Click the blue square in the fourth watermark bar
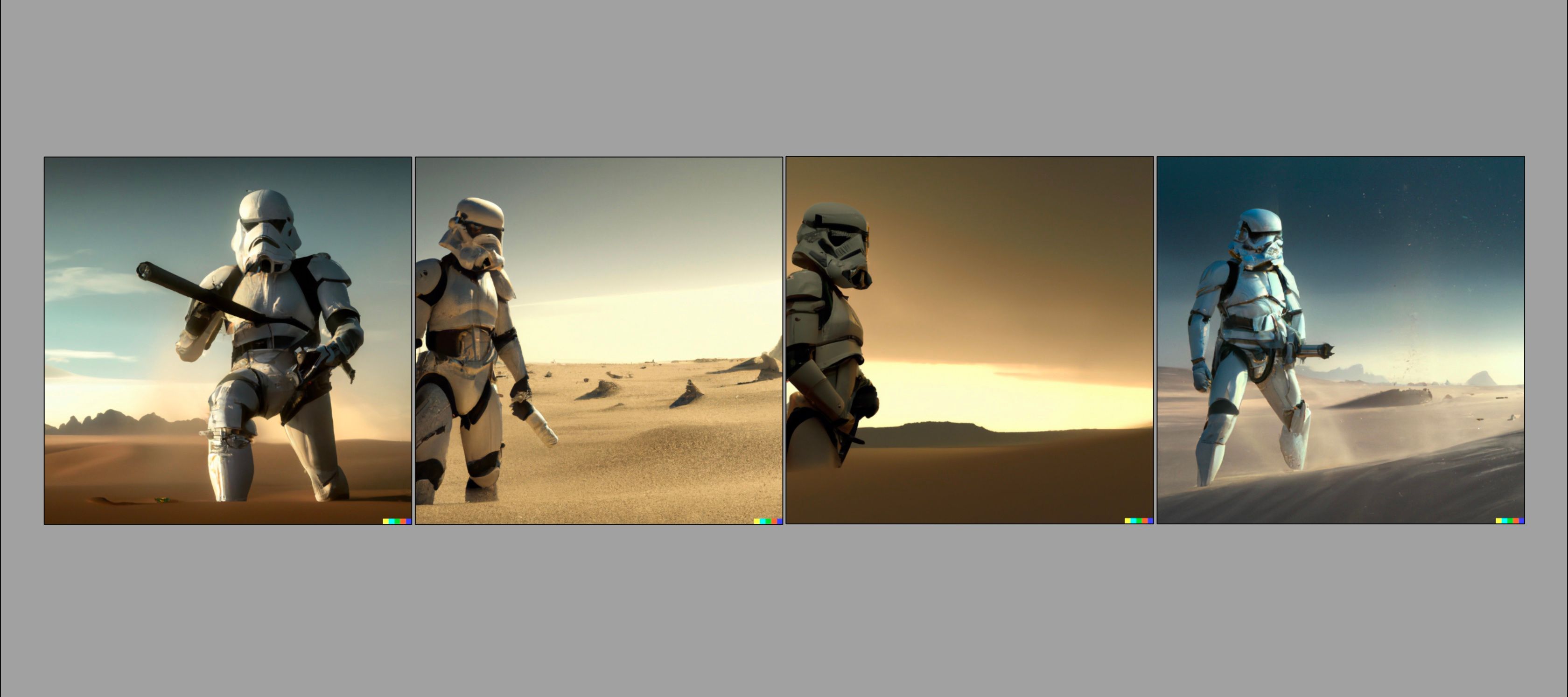 (1522, 521)
